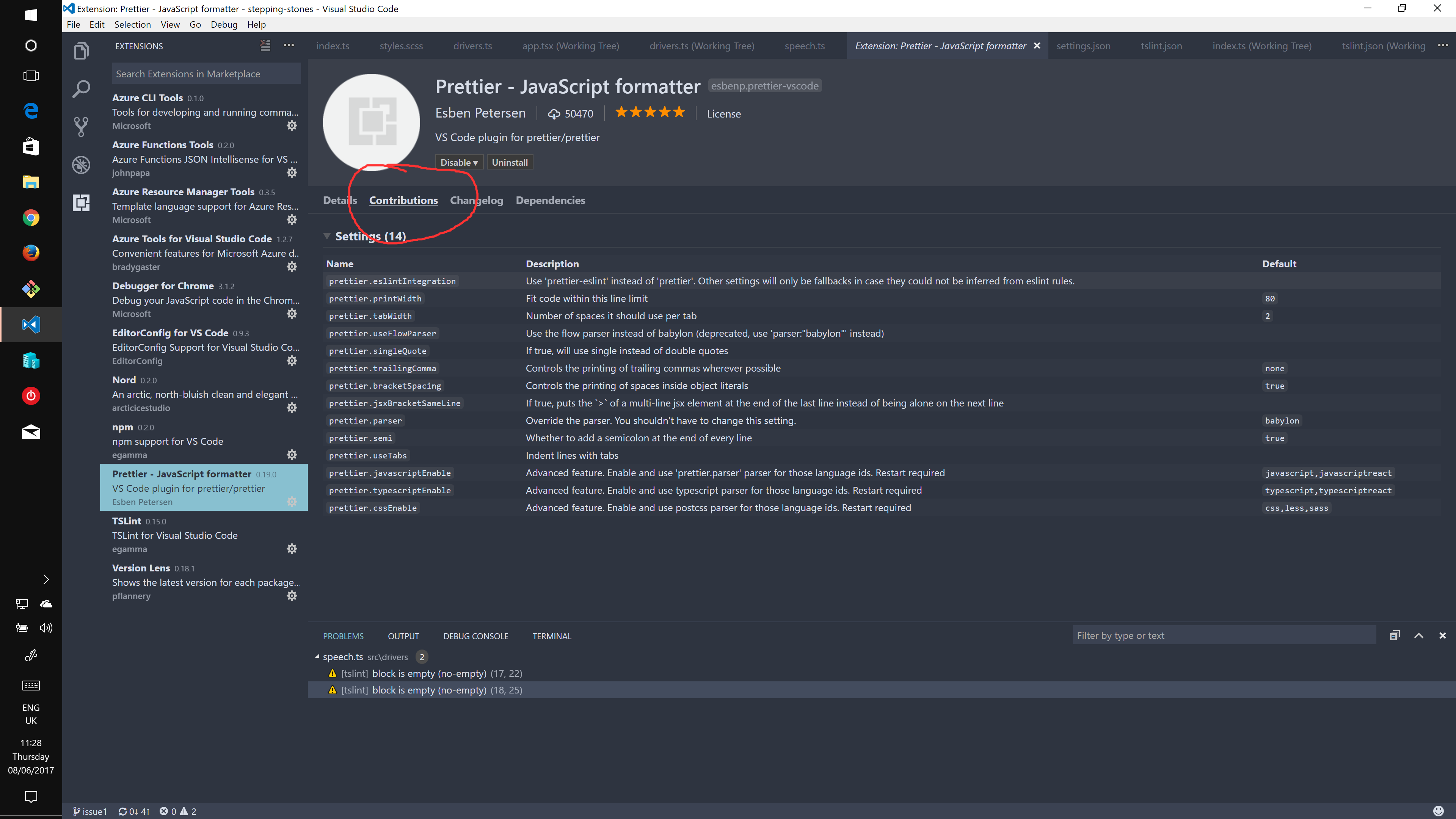
Task: Open the Search view in the activity bar
Action: pyautogui.click(x=82, y=89)
